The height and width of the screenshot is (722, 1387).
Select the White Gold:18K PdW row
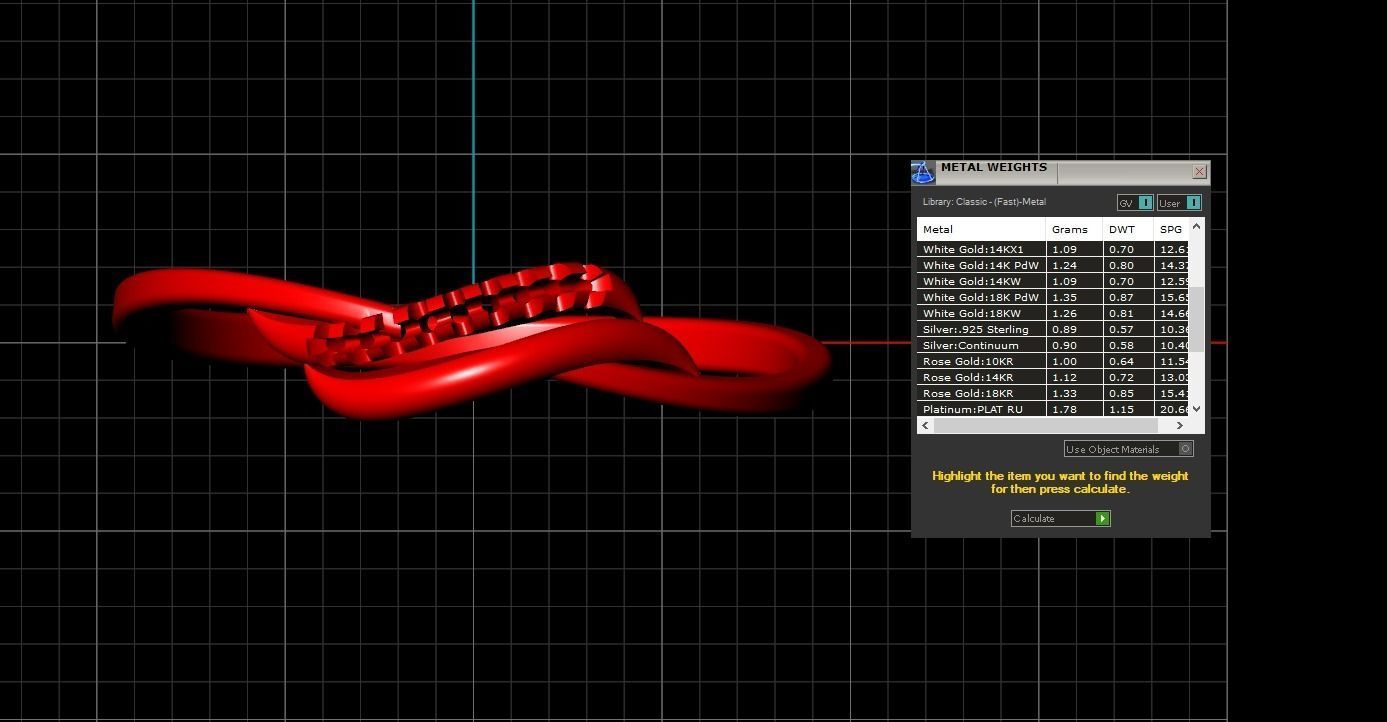click(x=1053, y=297)
